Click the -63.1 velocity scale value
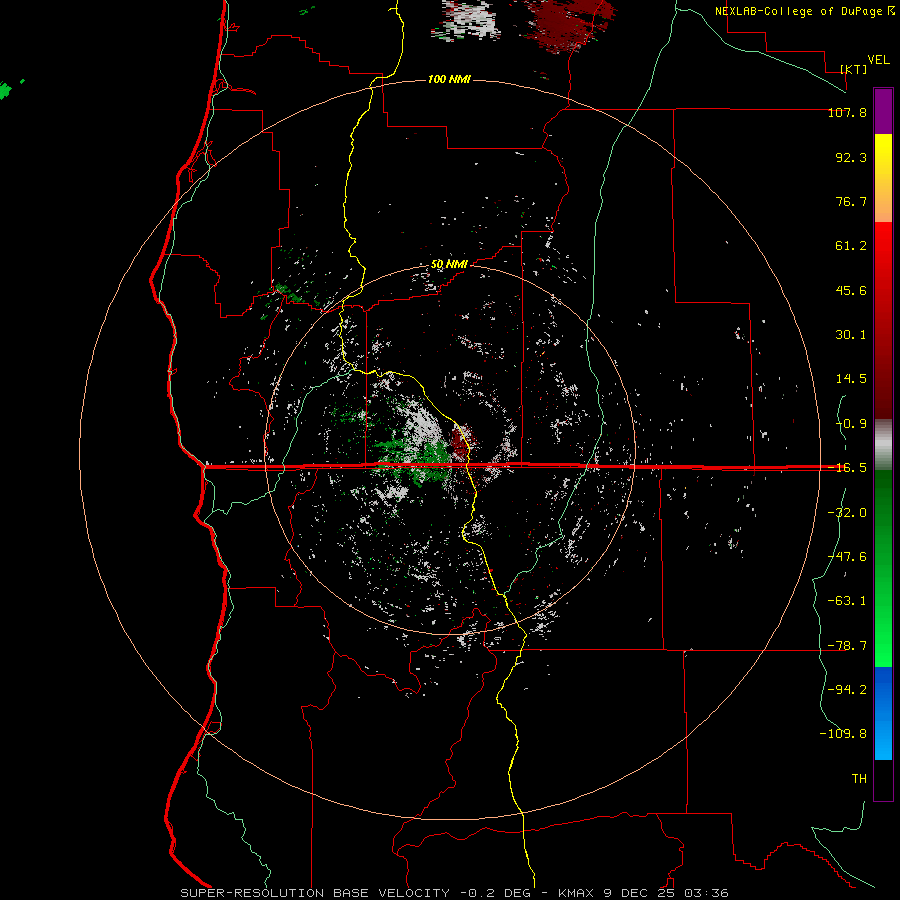This screenshot has width=900, height=900. coord(847,601)
